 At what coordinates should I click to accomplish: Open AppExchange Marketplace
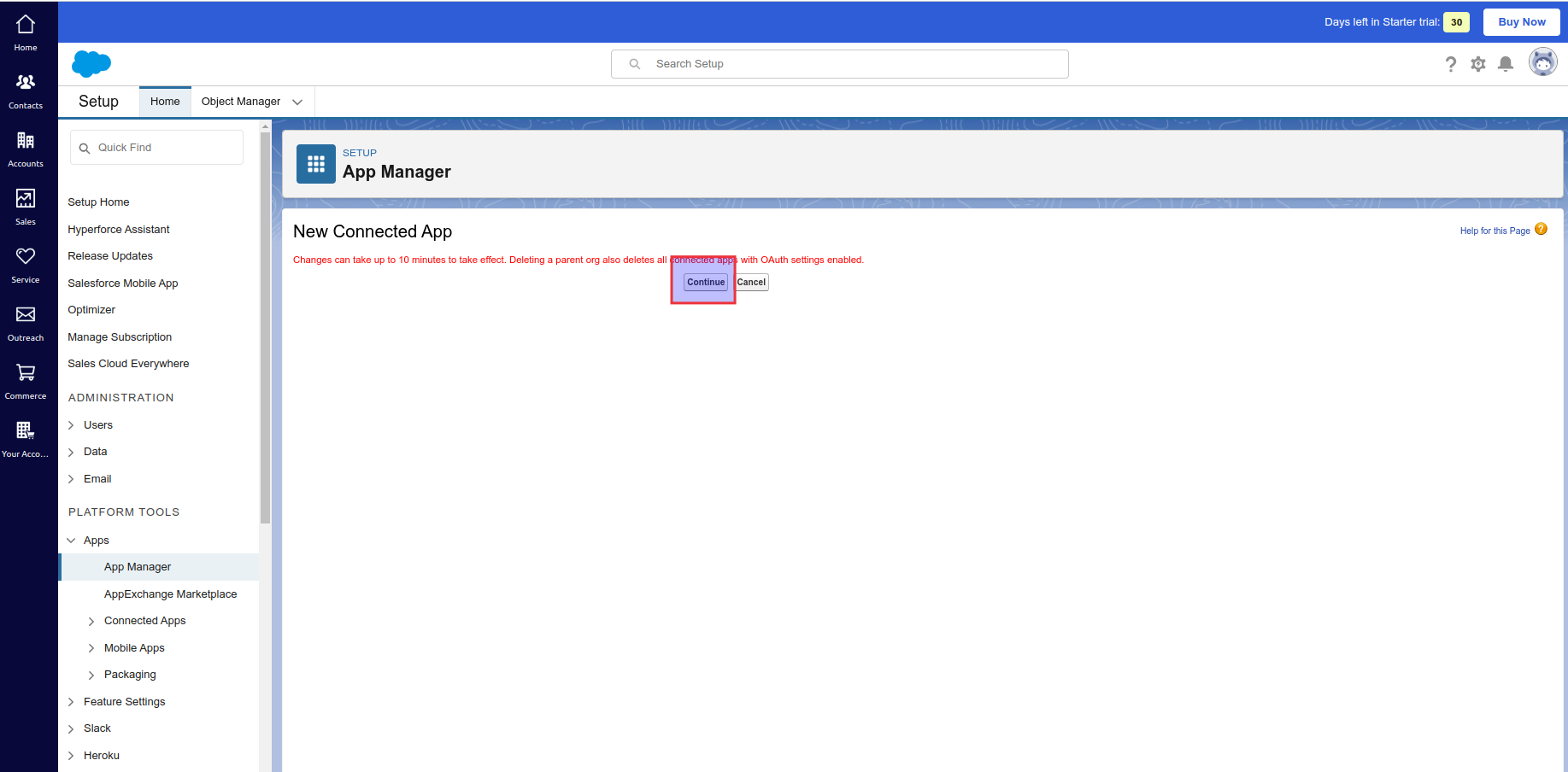(x=170, y=594)
